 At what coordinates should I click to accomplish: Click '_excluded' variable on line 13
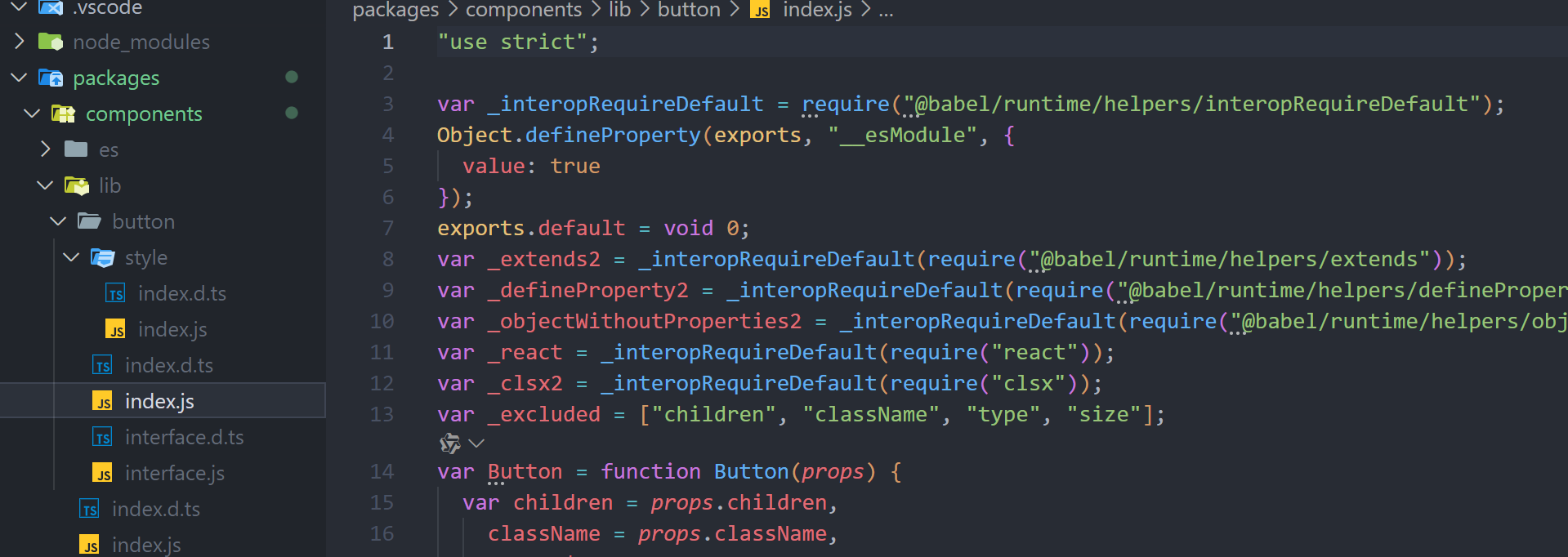click(x=543, y=414)
